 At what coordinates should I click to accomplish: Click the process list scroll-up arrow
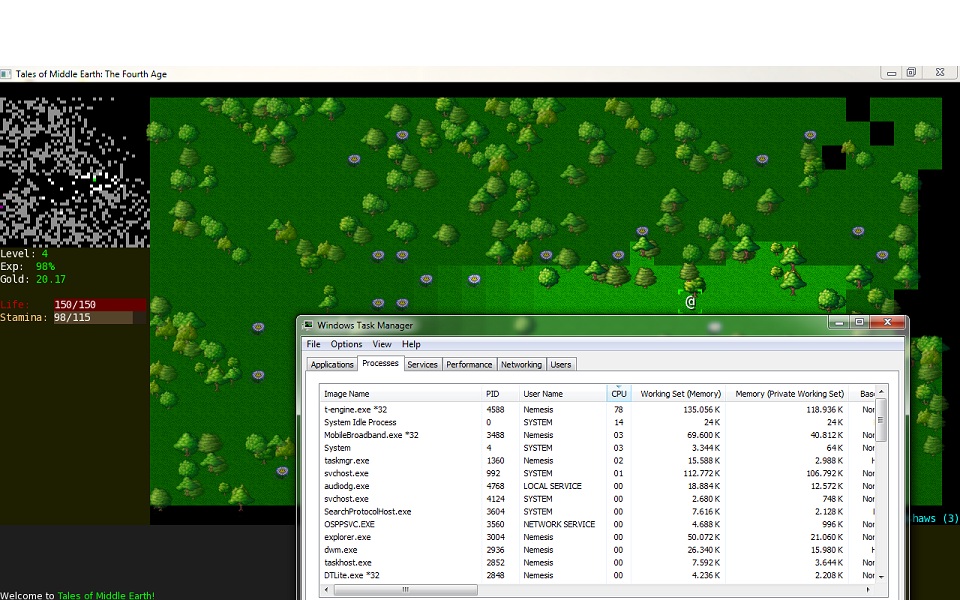[882, 392]
